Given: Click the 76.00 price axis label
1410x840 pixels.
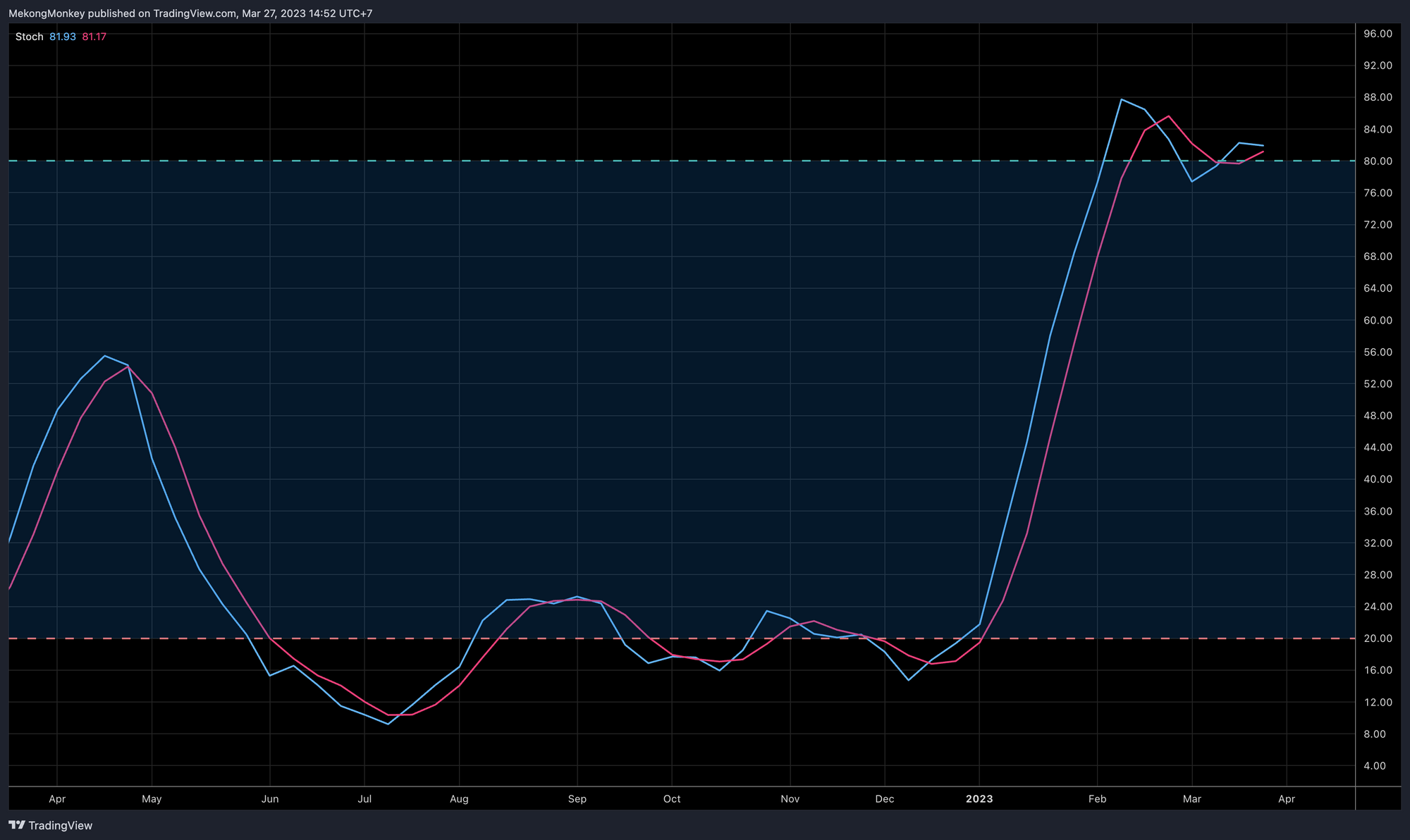Looking at the screenshot, I should point(1378,193).
